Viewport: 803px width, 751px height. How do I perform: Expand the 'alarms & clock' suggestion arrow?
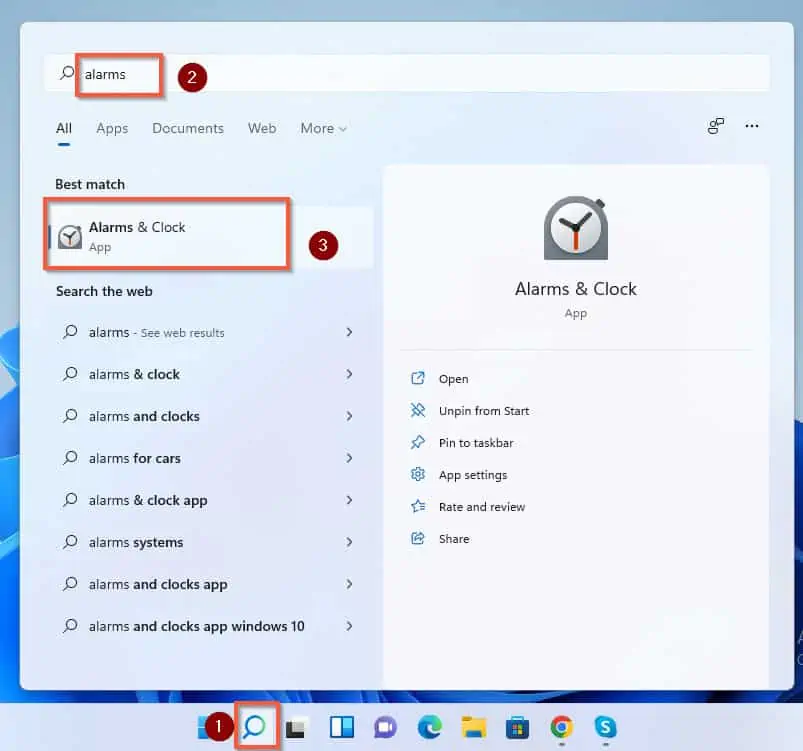[349, 374]
